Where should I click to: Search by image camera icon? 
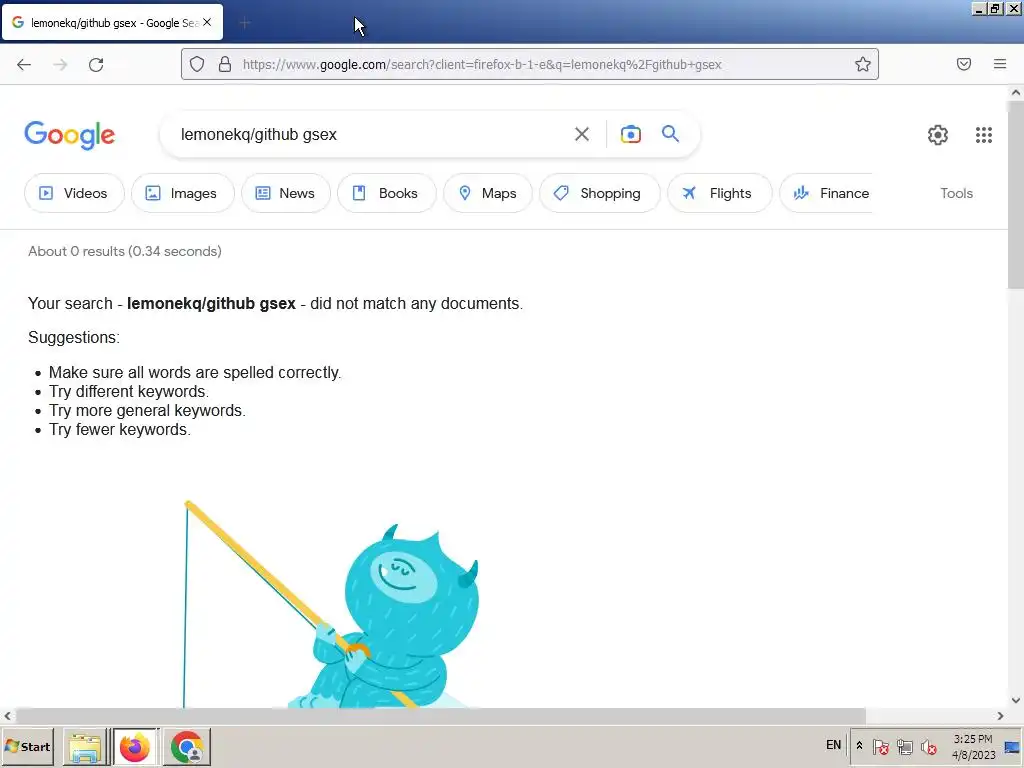pyautogui.click(x=630, y=134)
